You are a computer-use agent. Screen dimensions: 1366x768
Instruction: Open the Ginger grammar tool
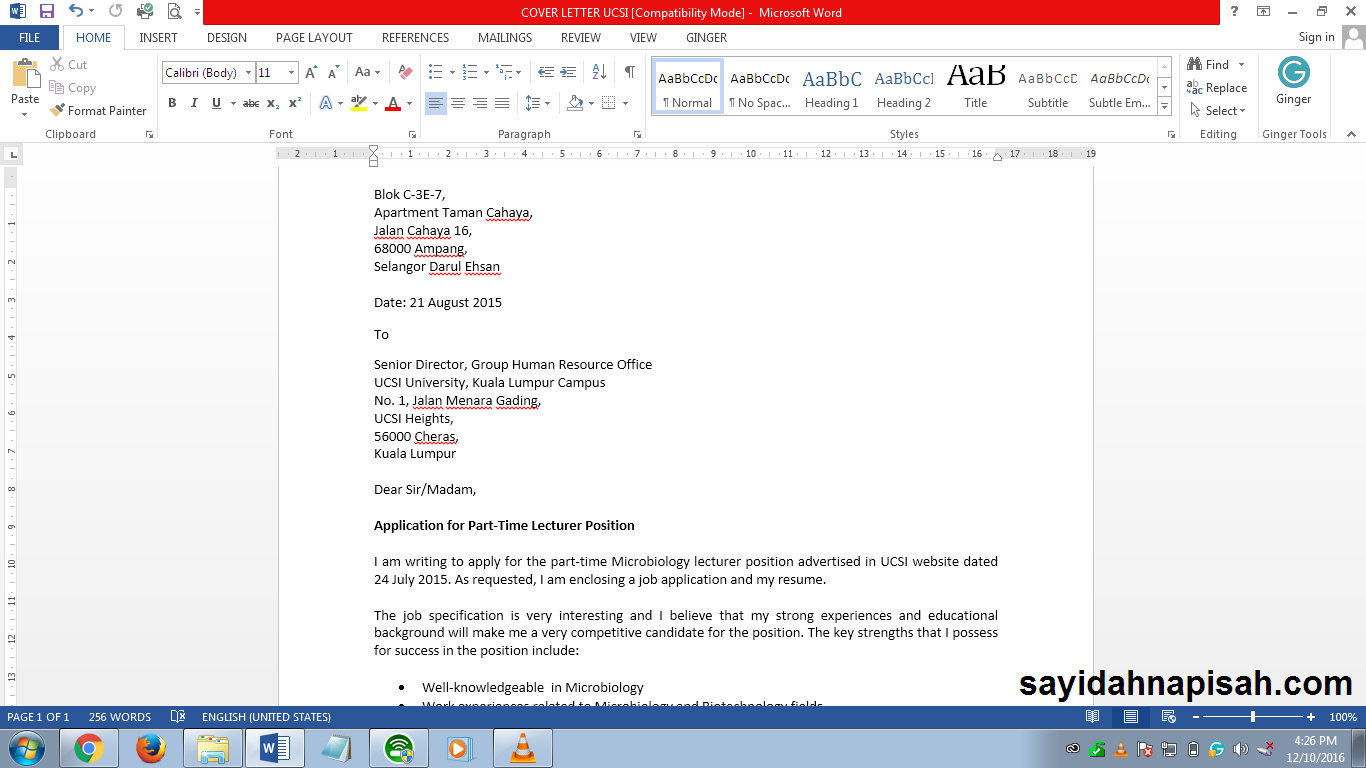tap(1293, 81)
